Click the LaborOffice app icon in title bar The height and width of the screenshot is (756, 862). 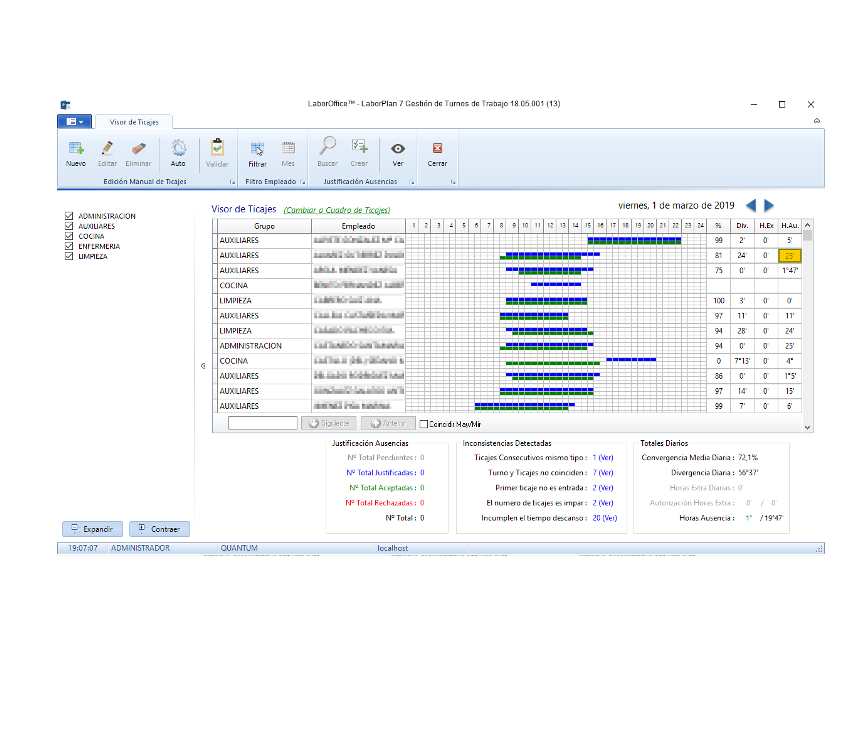[x=65, y=104]
